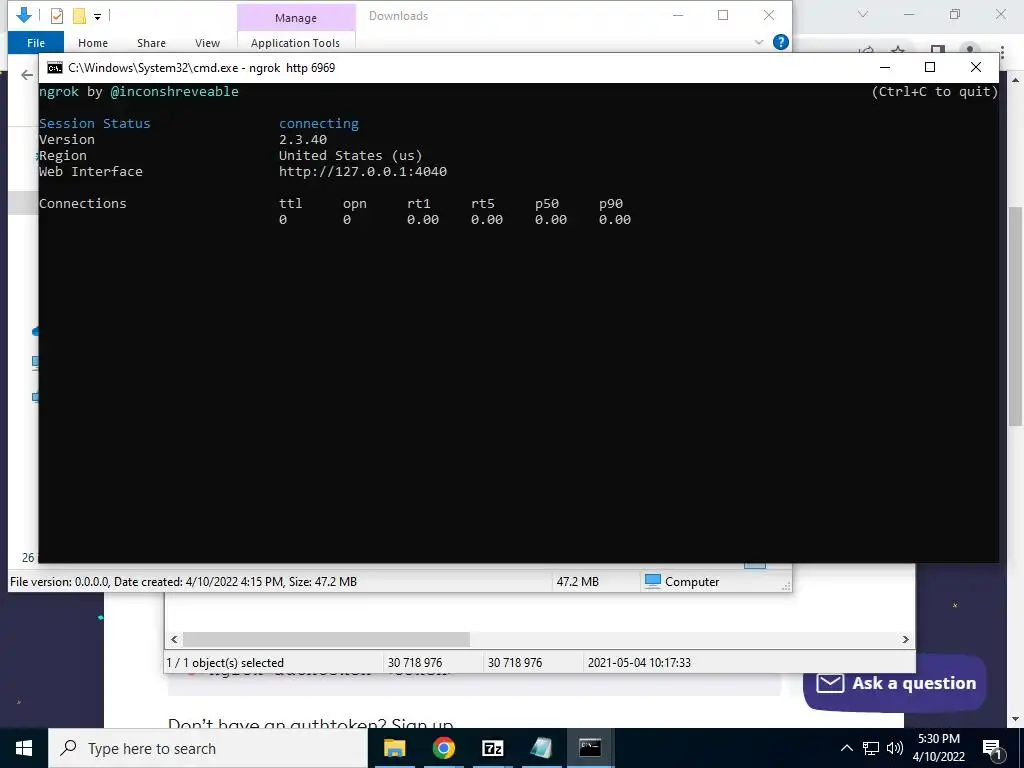
Task: Switch to the View ribbon tab
Action: 207,42
